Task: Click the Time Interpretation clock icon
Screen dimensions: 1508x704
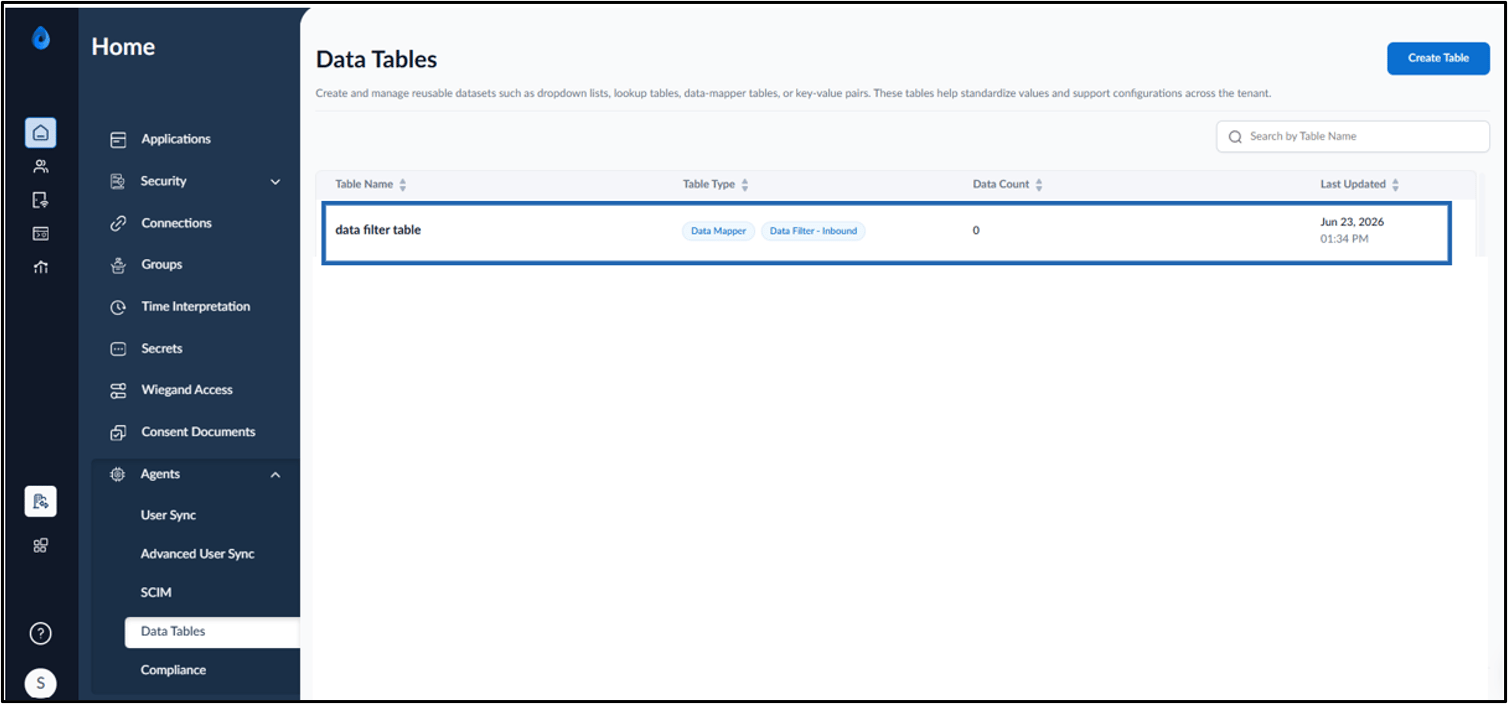Action: [118, 307]
